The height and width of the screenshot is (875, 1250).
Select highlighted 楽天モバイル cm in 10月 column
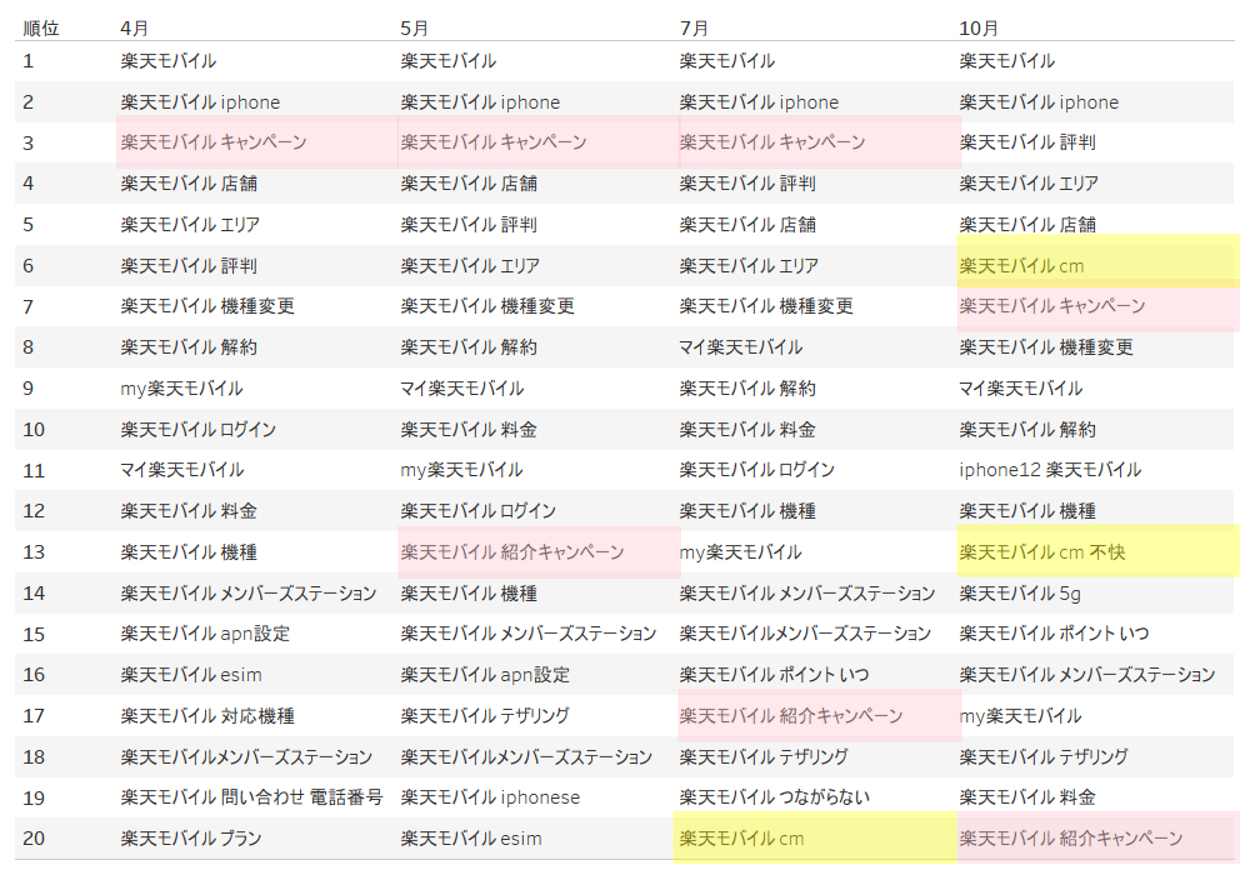(x=1022, y=266)
